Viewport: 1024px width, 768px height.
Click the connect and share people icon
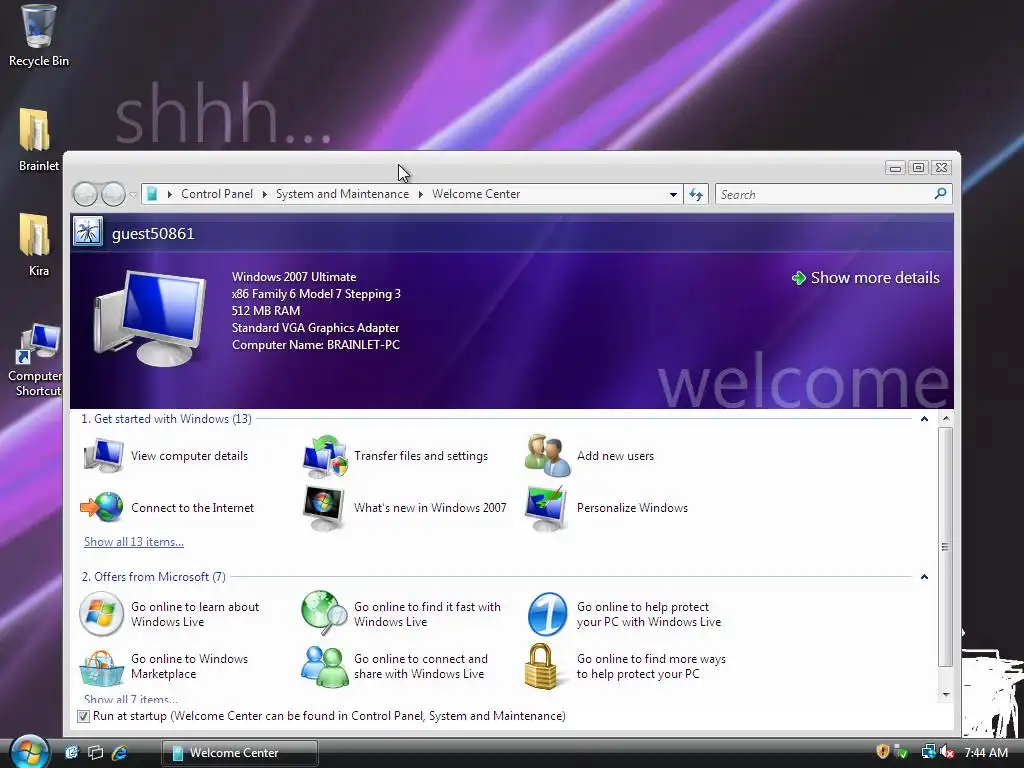pos(325,666)
